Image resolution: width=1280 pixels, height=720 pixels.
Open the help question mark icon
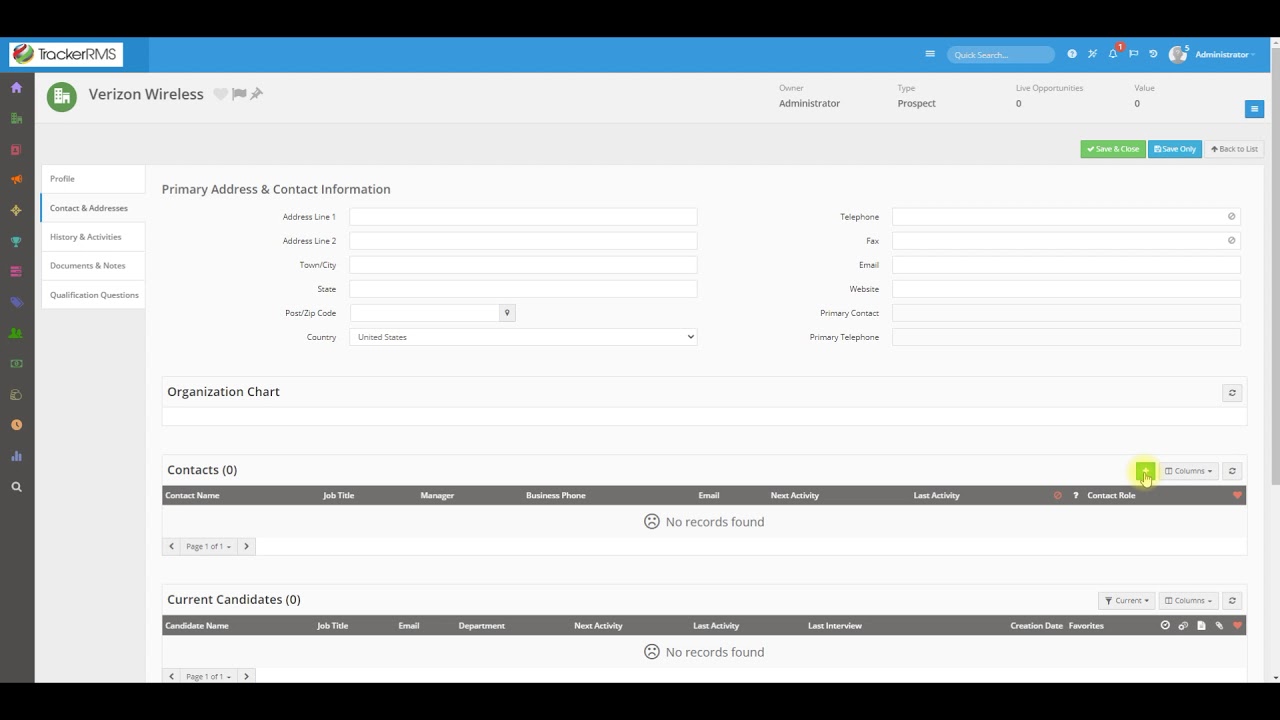(1072, 54)
